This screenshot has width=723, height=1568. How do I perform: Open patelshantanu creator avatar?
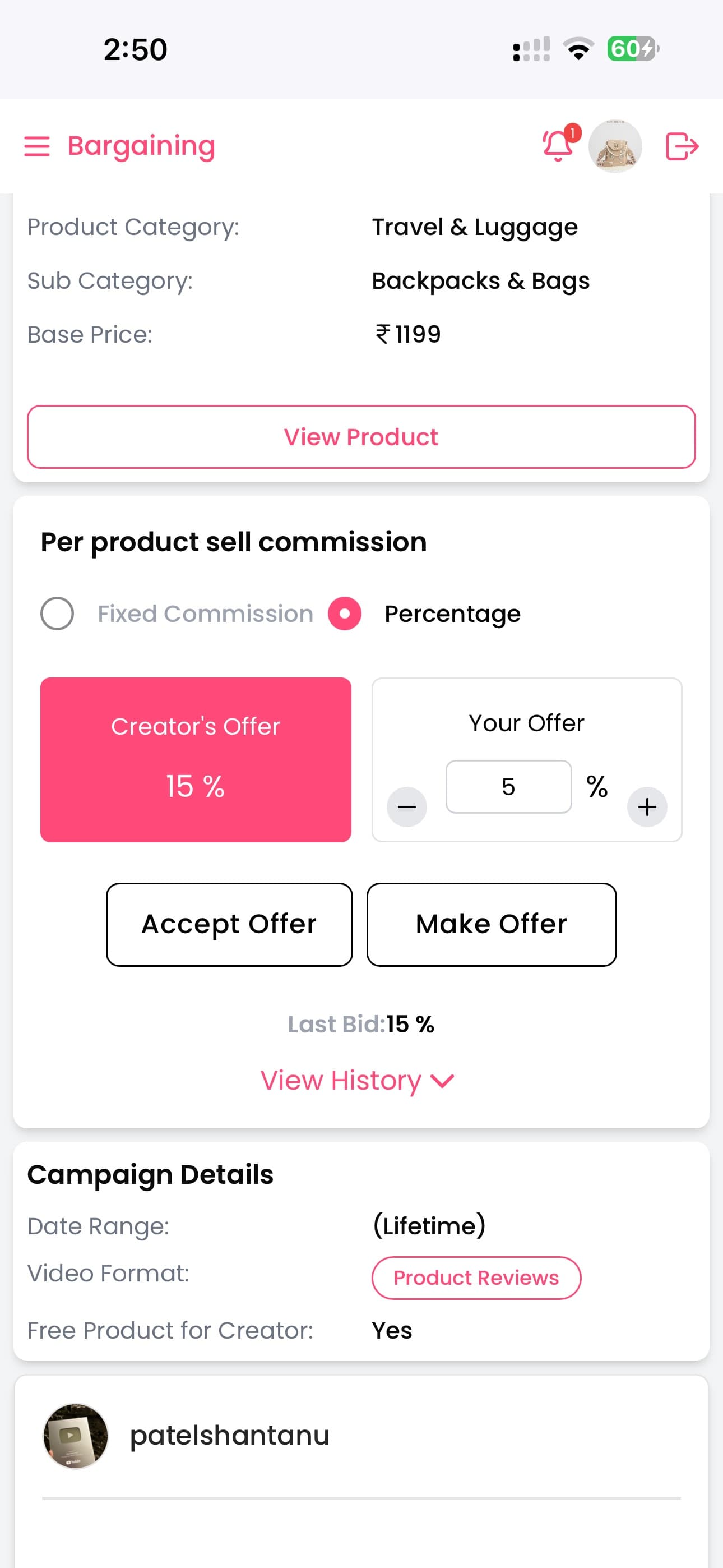(76, 1436)
